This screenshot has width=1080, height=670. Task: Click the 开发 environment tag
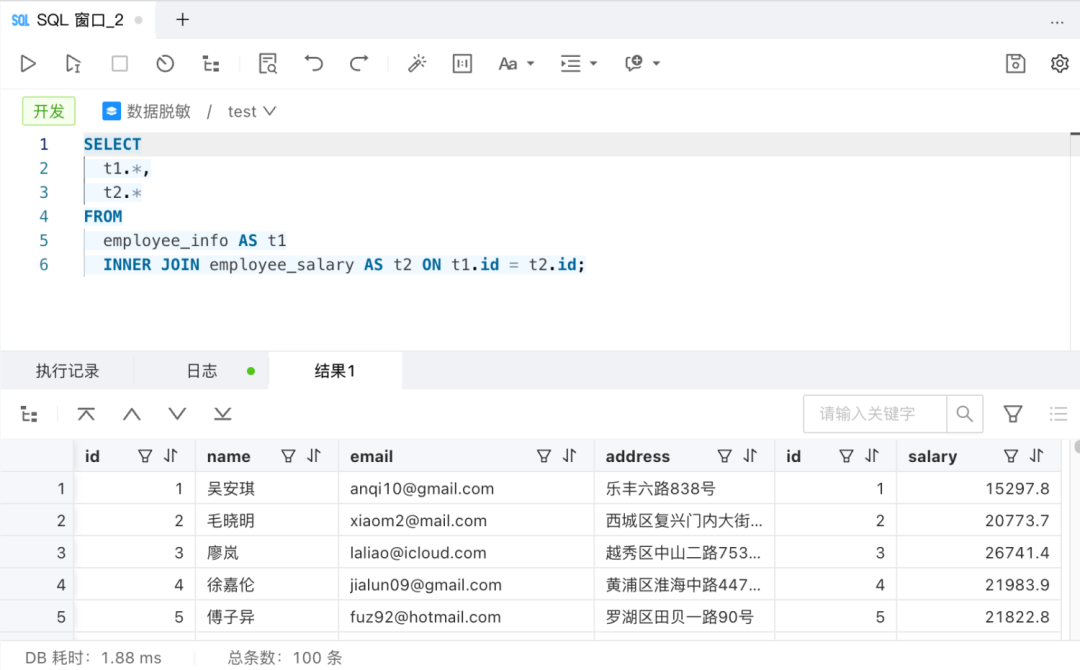[49, 112]
